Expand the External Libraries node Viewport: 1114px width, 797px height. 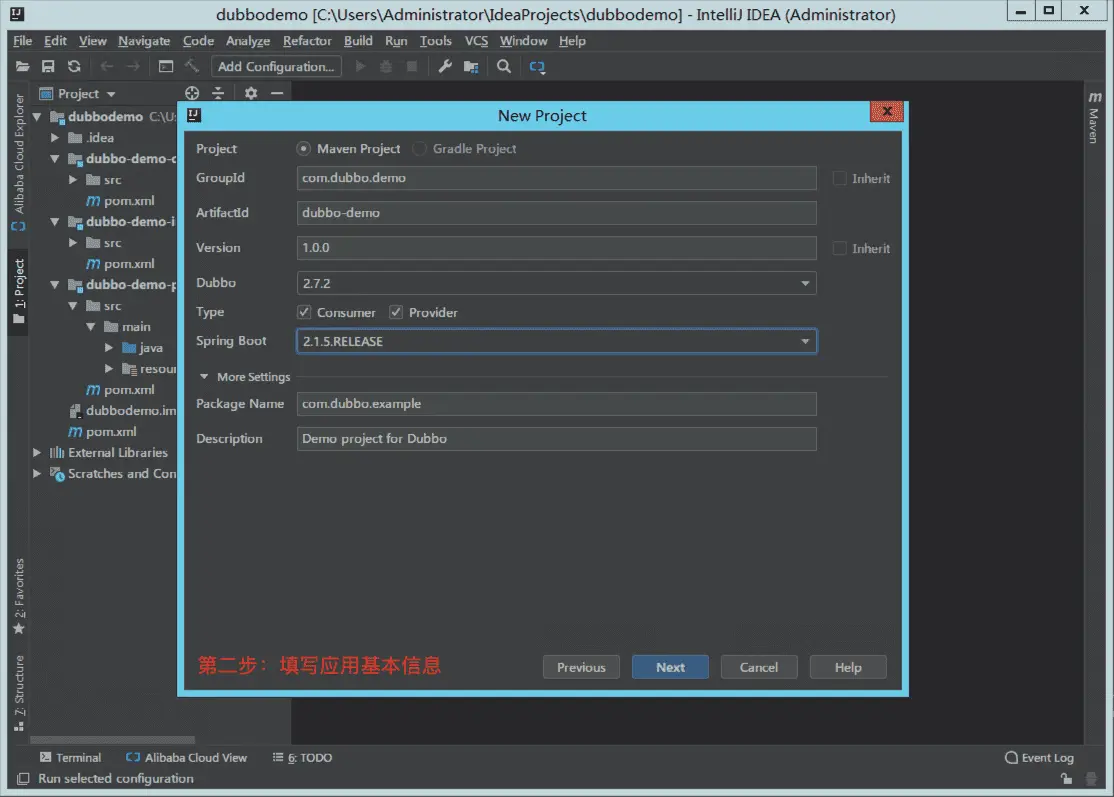[37, 452]
